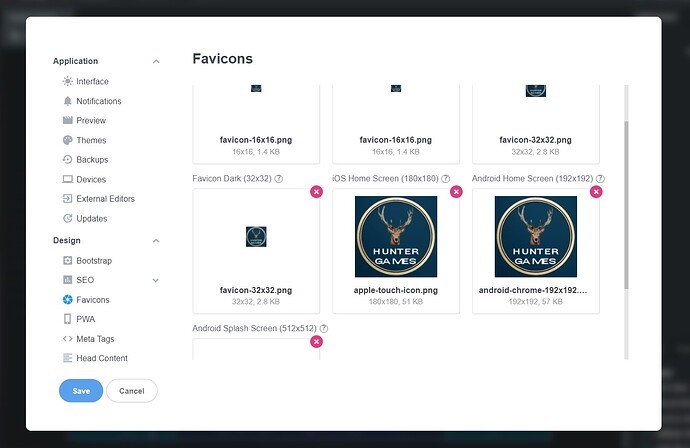Click the Favicons panel vertical scrollbar
This screenshot has height=448, width=690.
pos(626,205)
